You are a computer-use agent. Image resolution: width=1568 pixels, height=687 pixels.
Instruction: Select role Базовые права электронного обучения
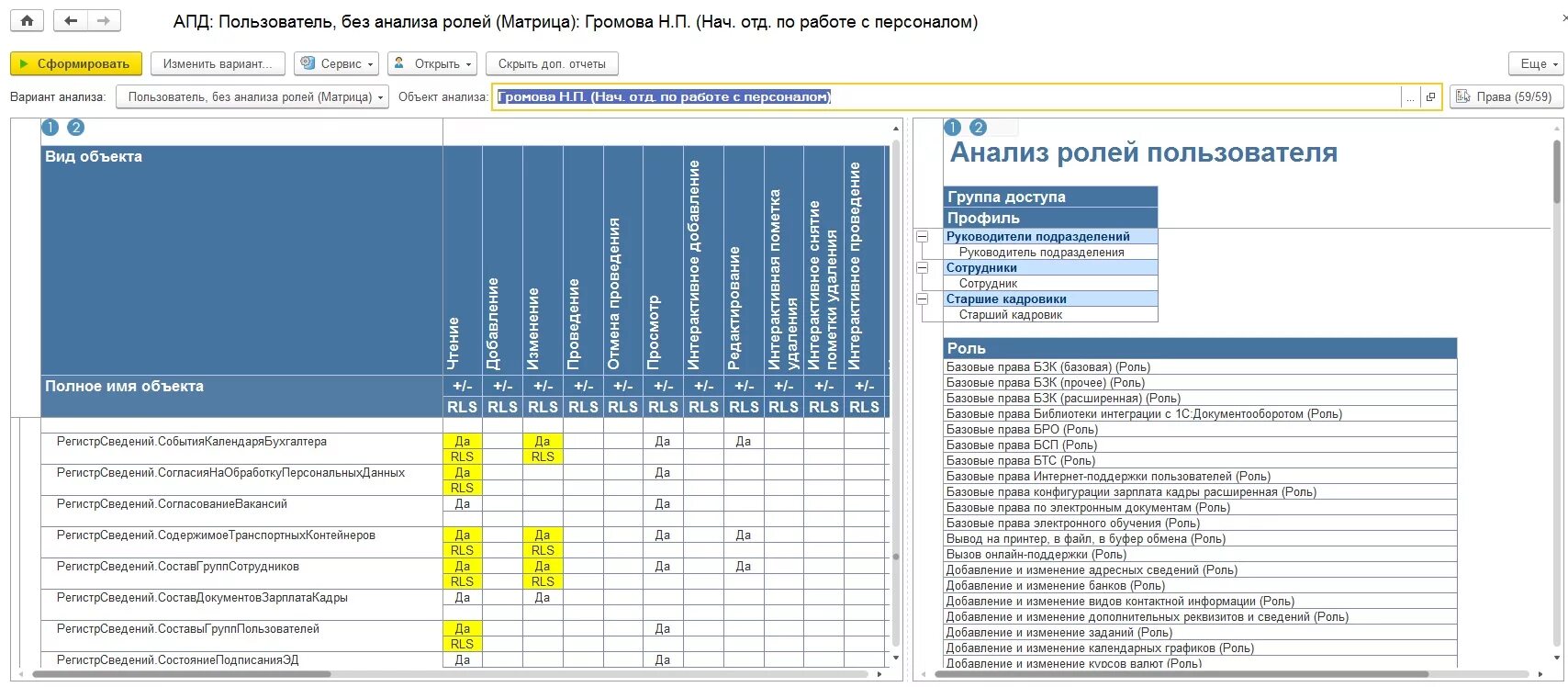(x=1201, y=524)
